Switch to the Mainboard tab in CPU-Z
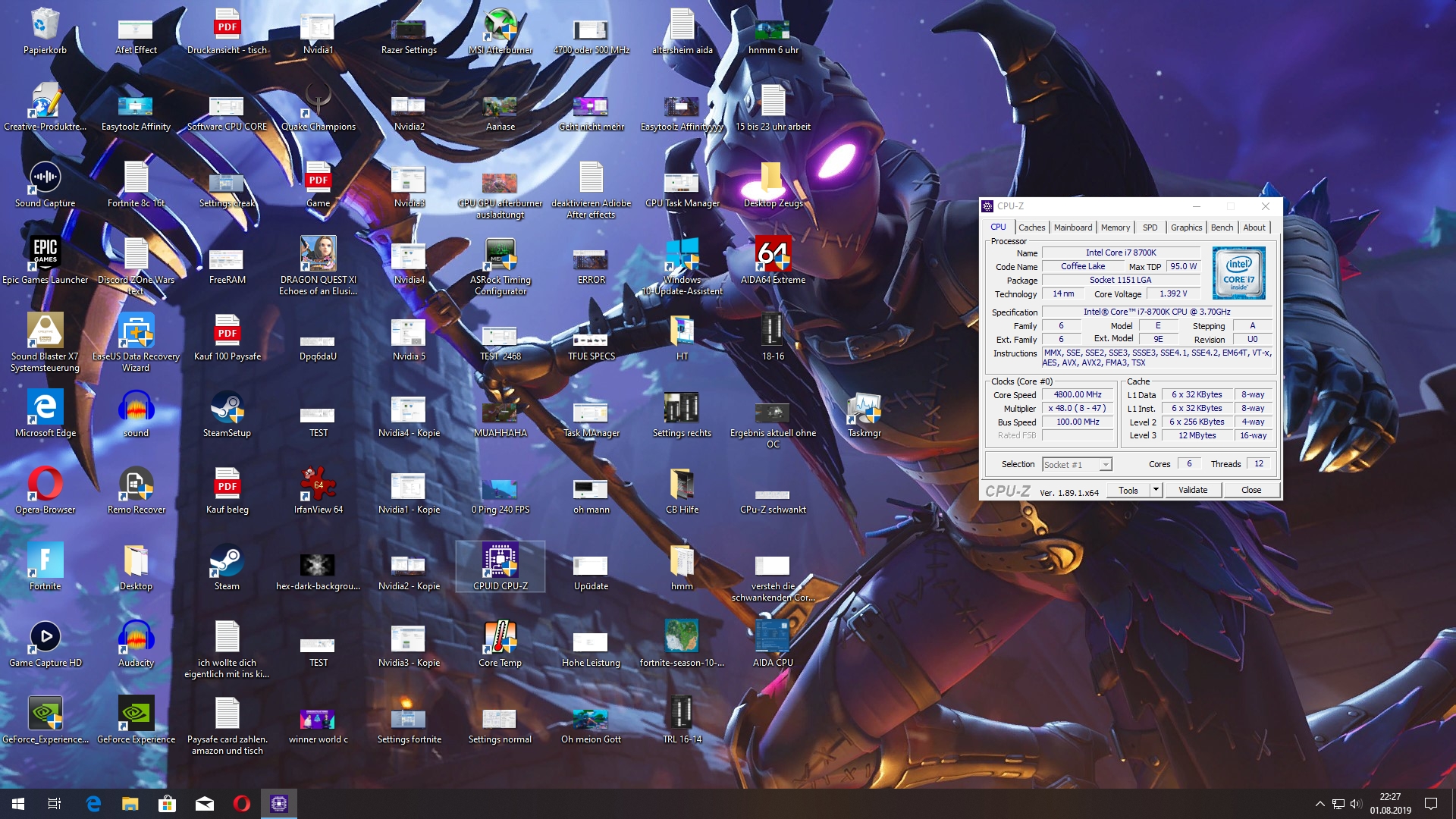 1072,227
